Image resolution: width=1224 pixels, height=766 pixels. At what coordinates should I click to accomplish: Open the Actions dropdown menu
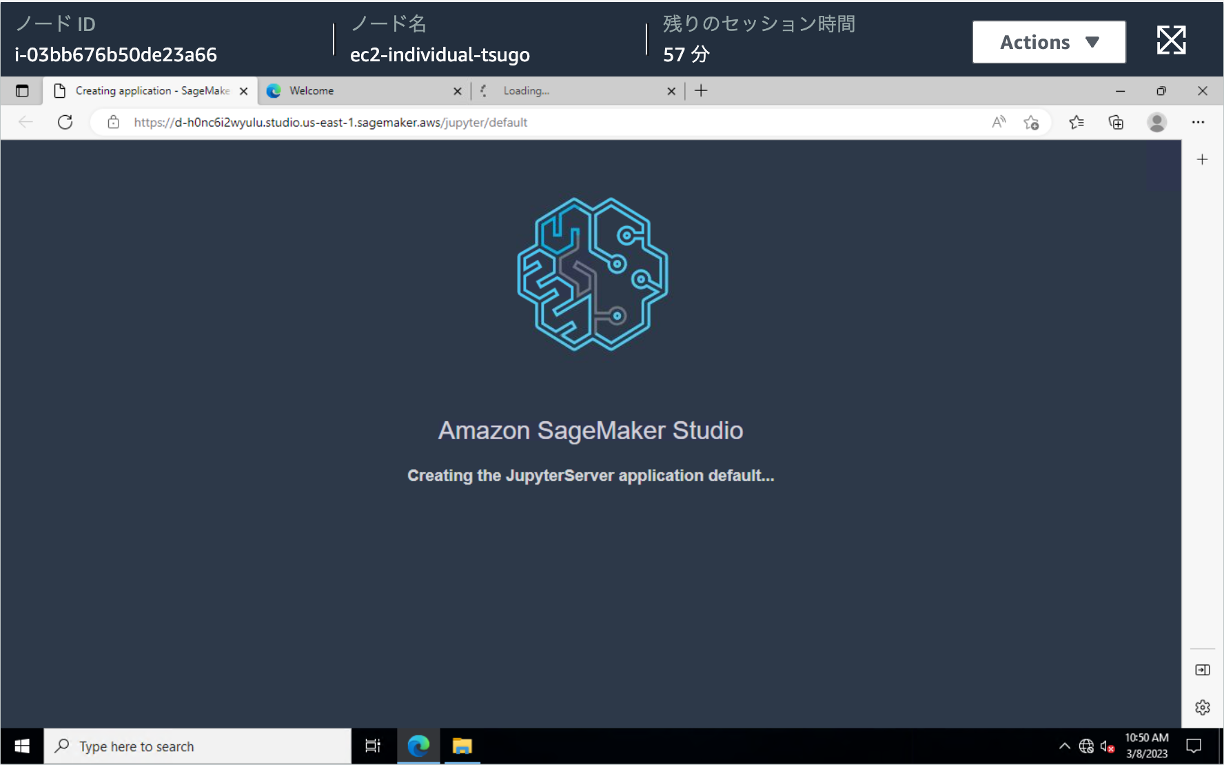click(x=1049, y=42)
